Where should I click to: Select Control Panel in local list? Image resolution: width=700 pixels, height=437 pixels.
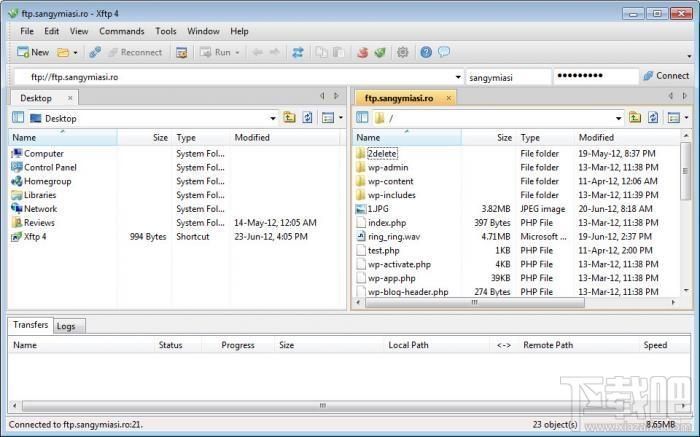pyautogui.click(x=50, y=167)
